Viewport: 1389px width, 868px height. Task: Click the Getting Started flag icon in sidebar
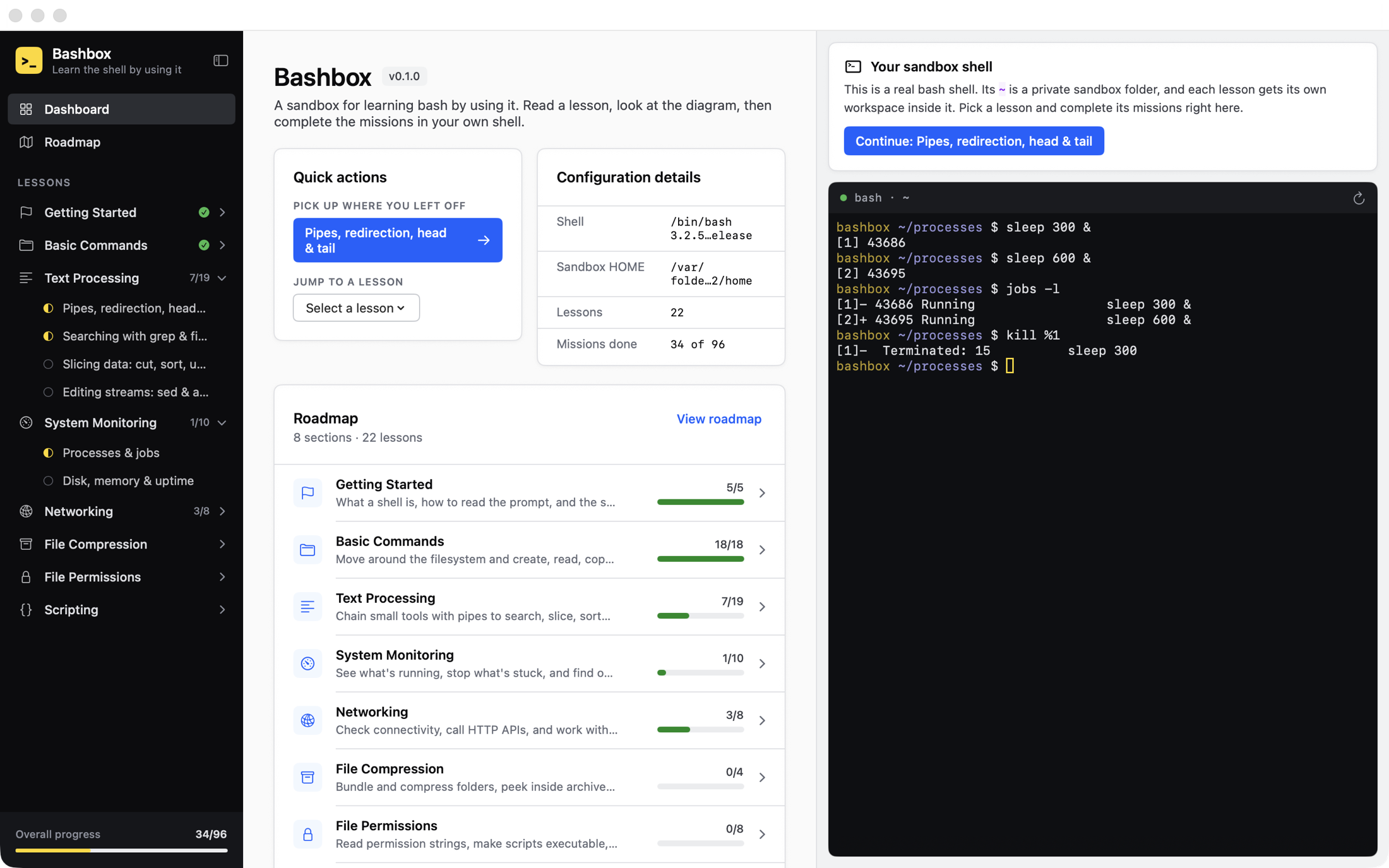click(26, 212)
